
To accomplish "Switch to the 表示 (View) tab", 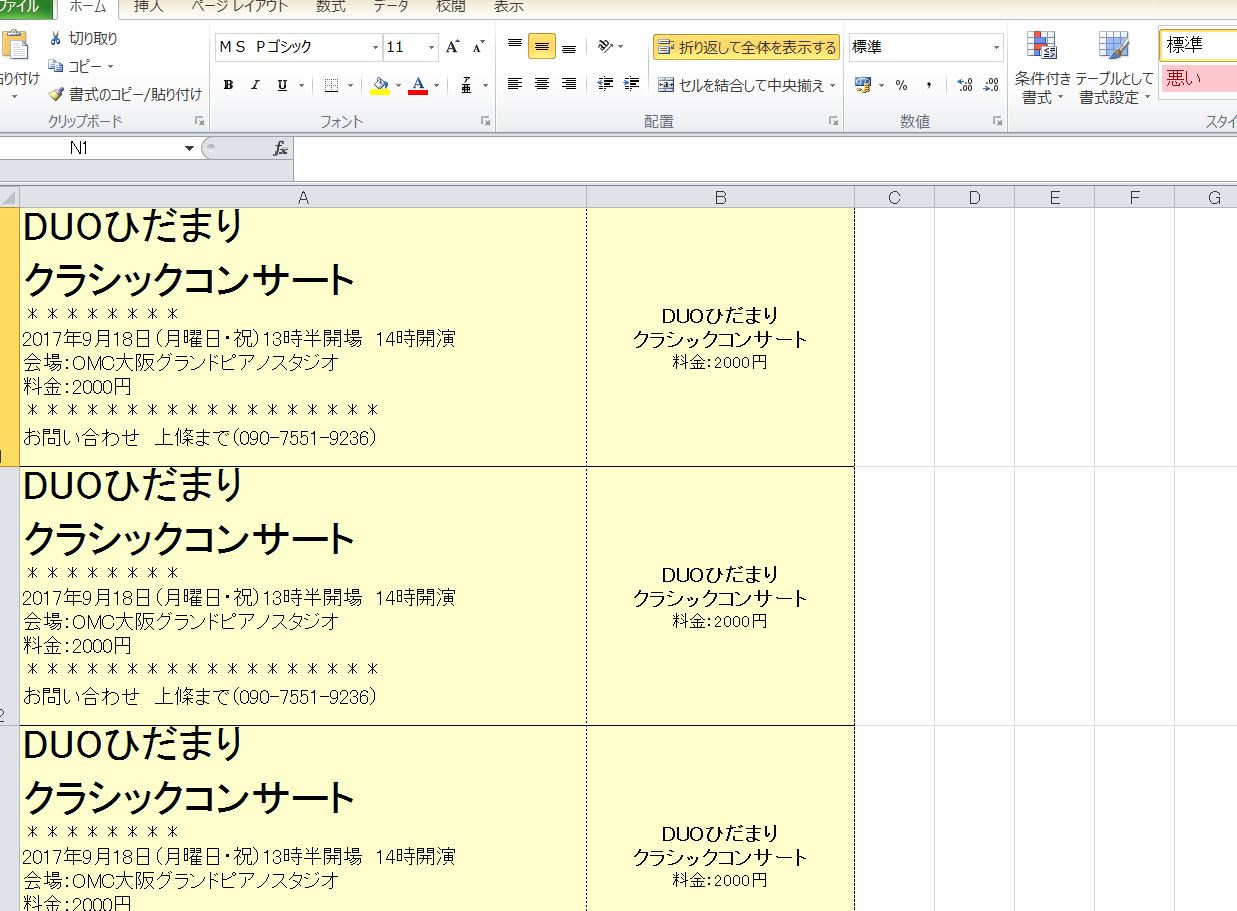I will click(x=508, y=6).
